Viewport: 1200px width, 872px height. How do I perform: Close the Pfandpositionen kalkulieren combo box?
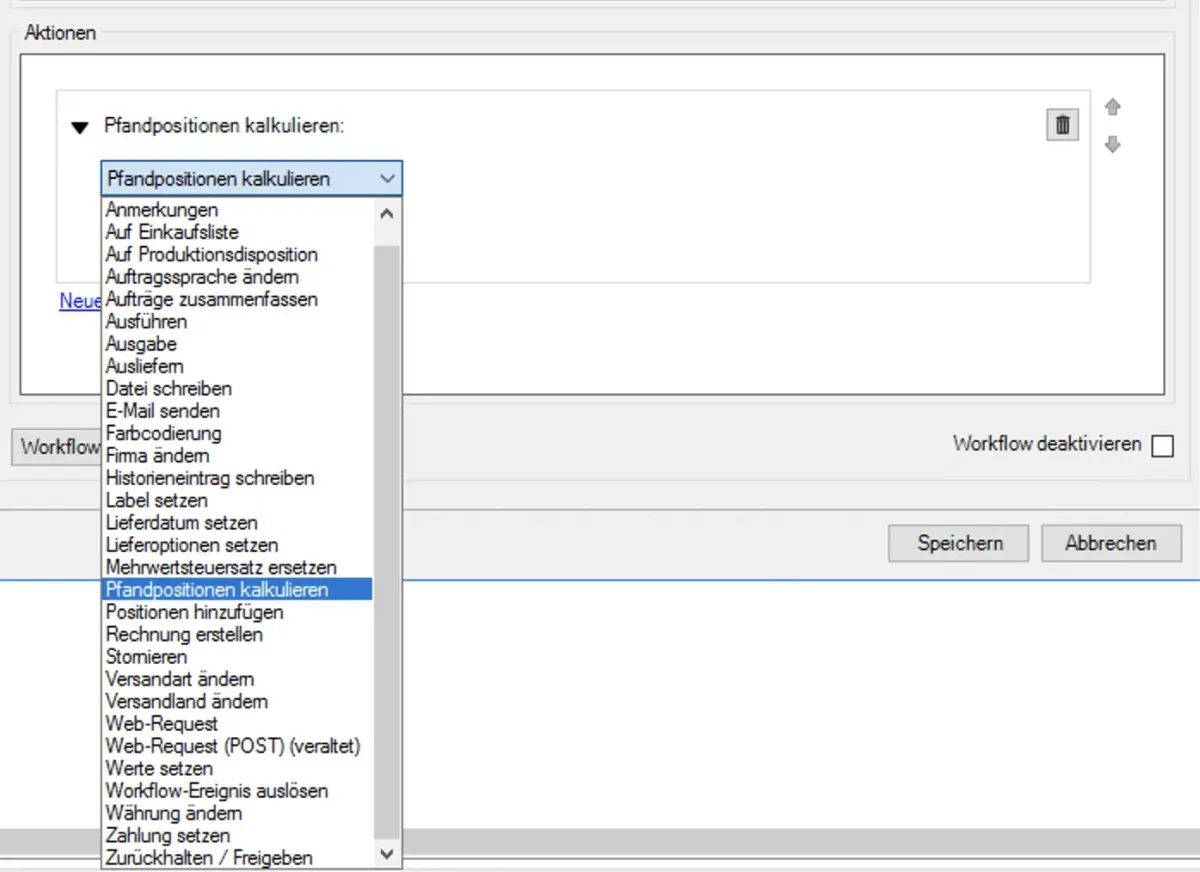coord(388,179)
